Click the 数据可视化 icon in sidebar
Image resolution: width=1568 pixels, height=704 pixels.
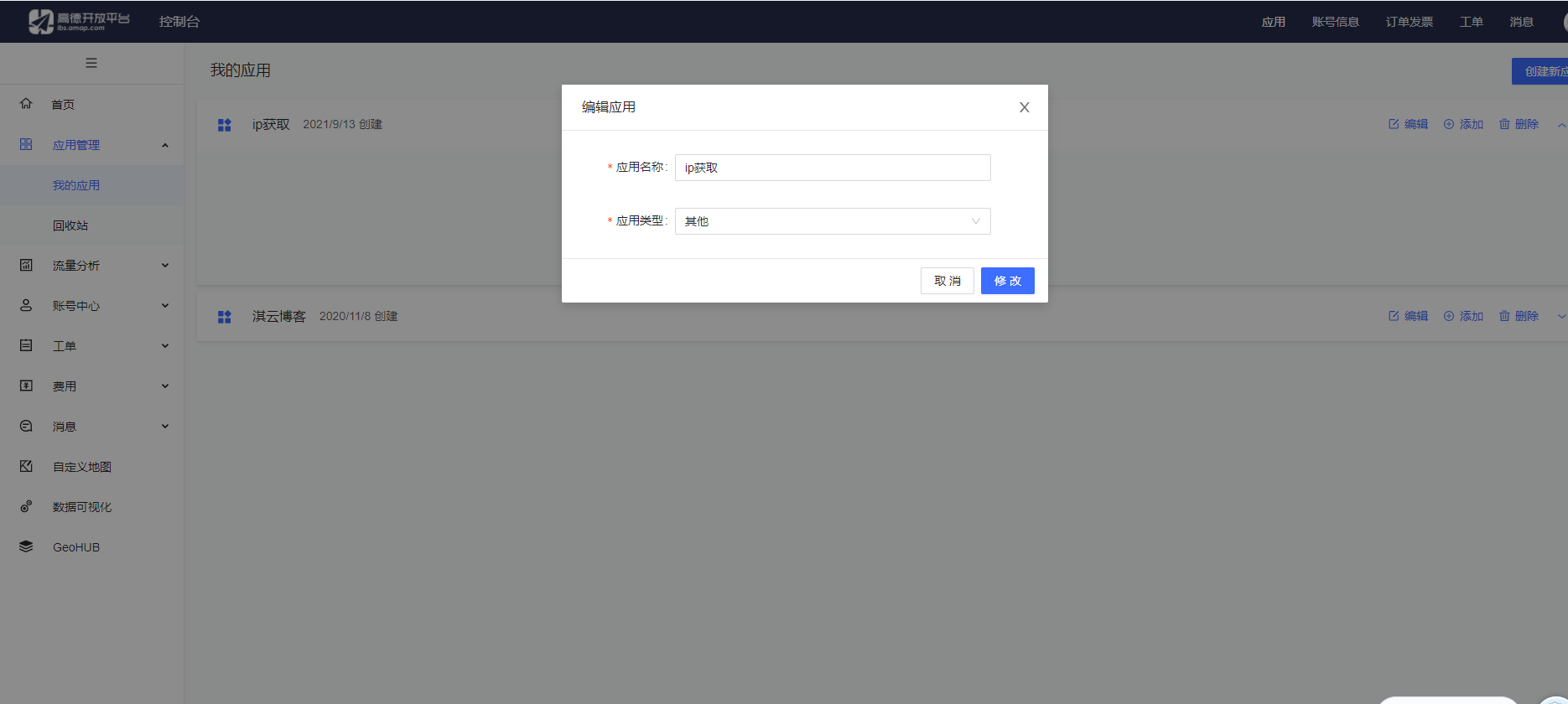[26, 506]
